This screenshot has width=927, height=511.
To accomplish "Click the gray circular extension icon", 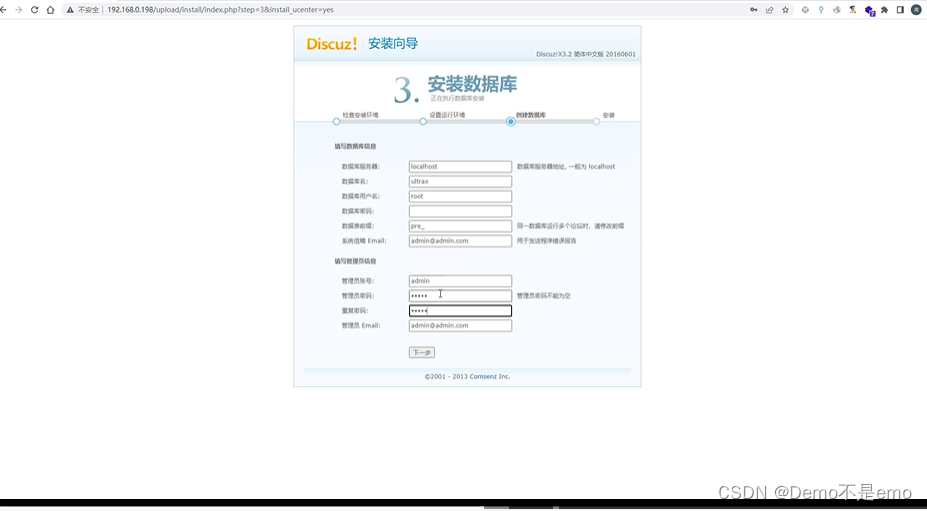I will pos(805,9).
